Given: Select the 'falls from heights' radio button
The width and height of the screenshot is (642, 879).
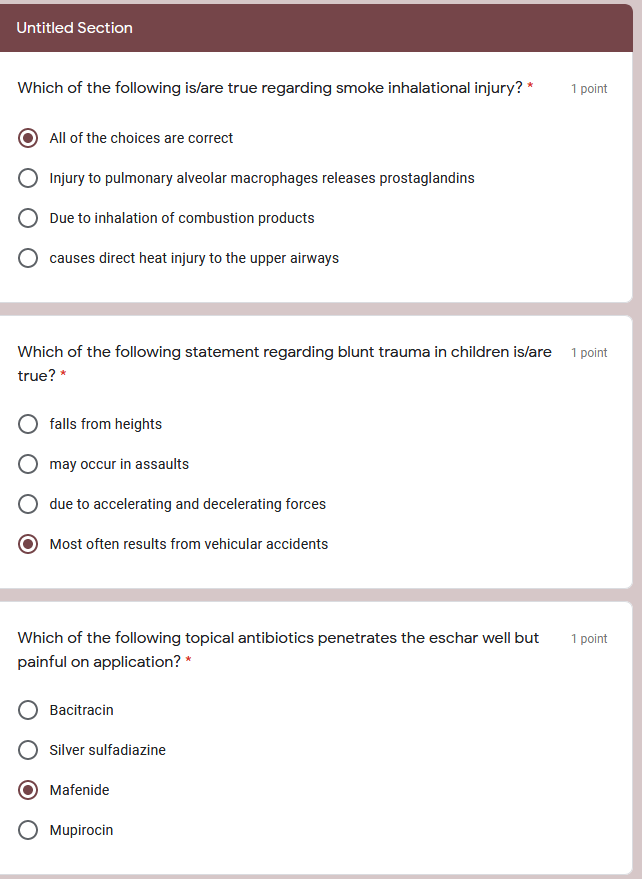Looking at the screenshot, I should 28,424.
